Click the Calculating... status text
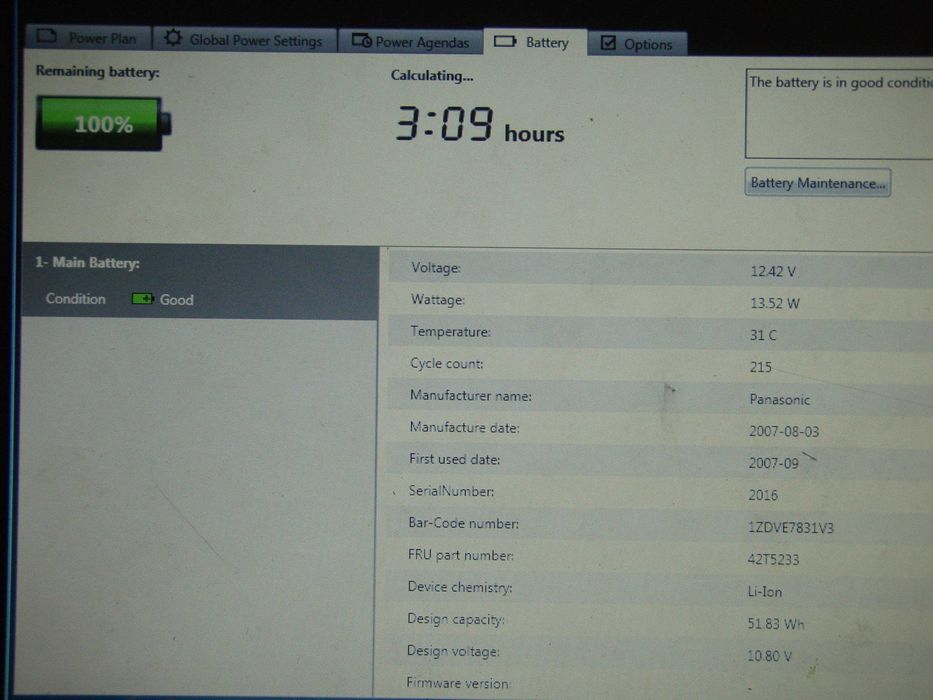 (432, 76)
